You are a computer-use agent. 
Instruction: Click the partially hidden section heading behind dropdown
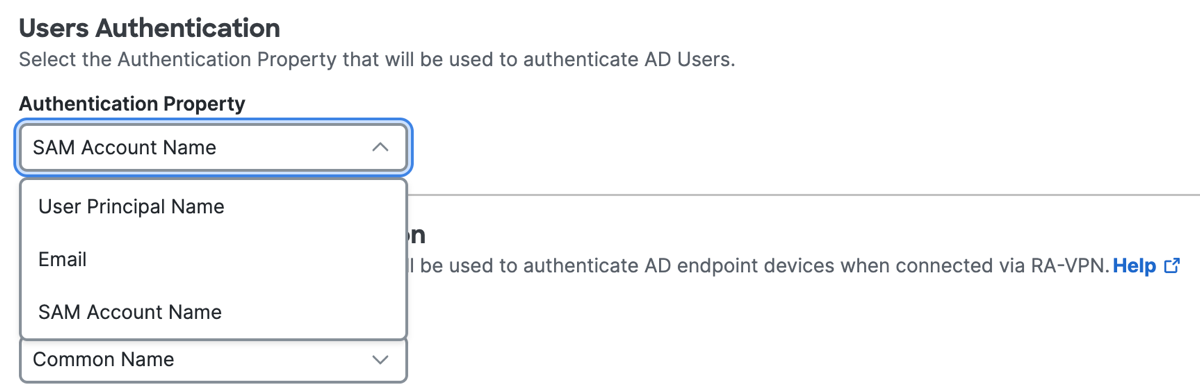[x=417, y=236]
